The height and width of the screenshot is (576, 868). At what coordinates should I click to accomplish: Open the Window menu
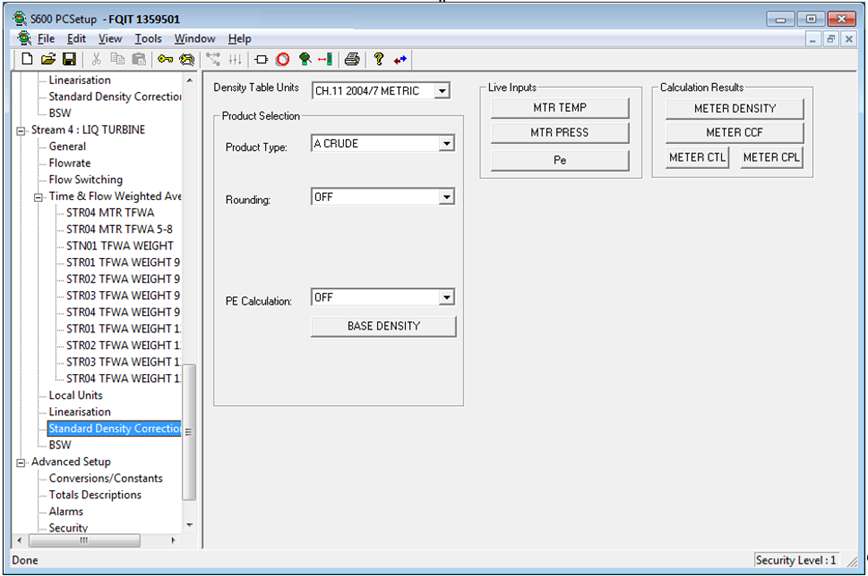tap(195, 39)
